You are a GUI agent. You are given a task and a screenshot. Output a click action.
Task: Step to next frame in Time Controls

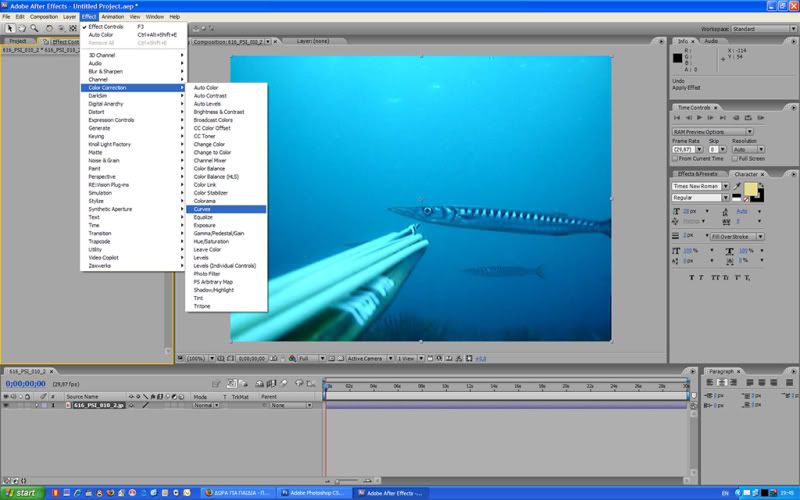coord(711,118)
